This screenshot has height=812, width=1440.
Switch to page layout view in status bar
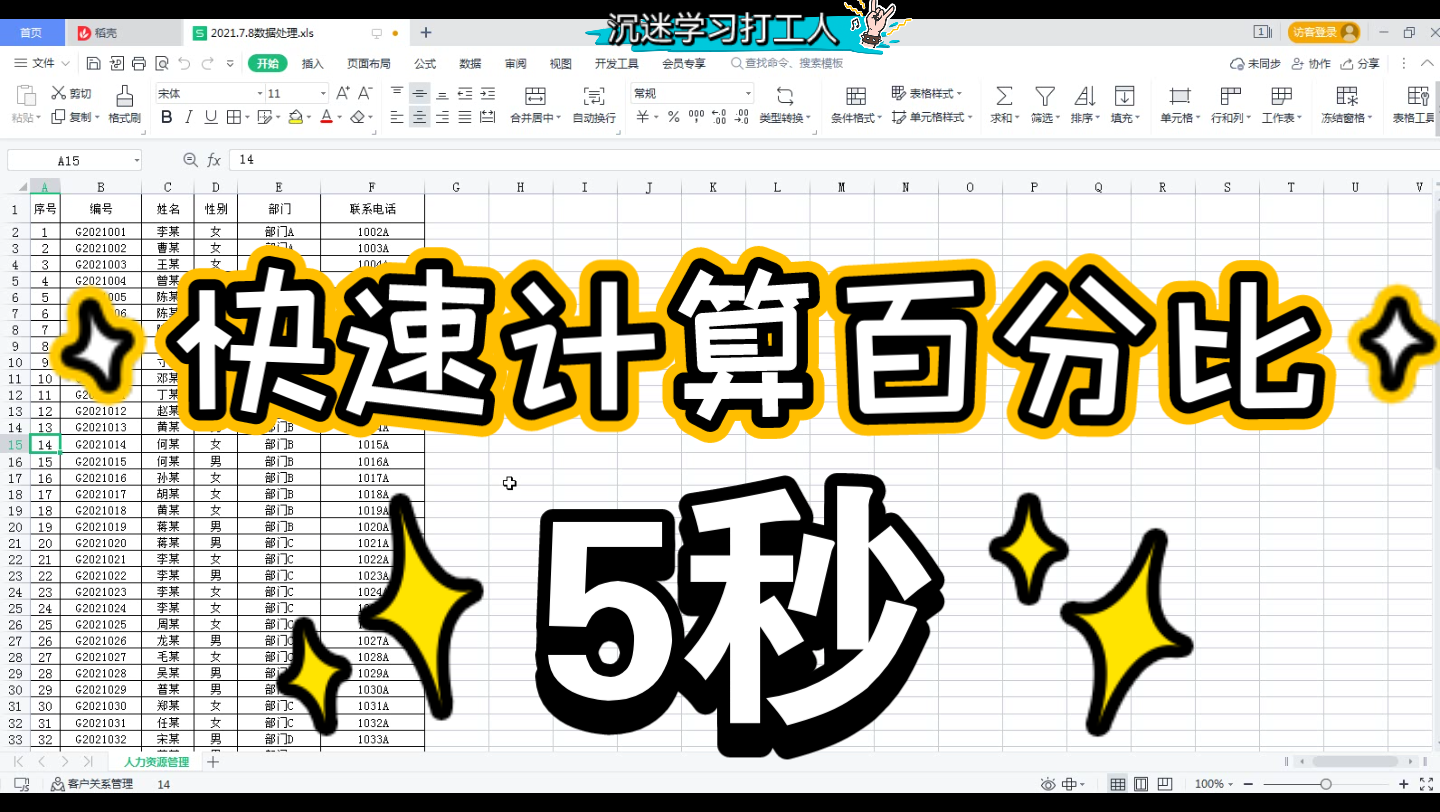pyautogui.click(x=1141, y=784)
